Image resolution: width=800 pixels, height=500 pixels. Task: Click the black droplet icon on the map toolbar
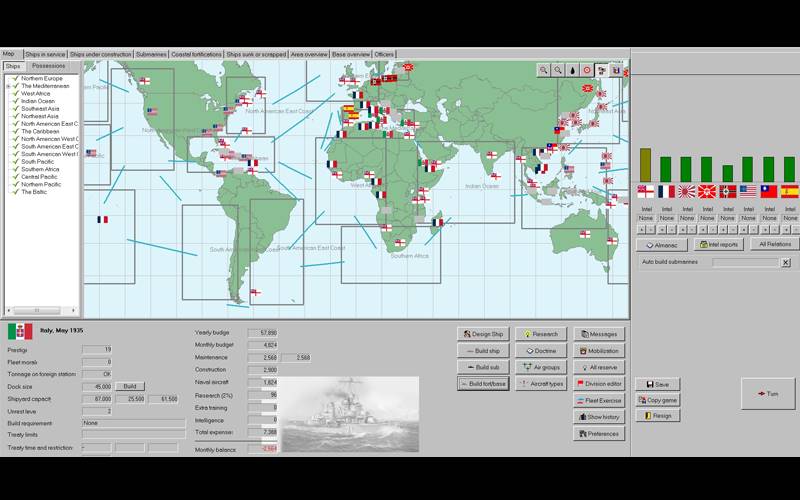tap(572, 70)
